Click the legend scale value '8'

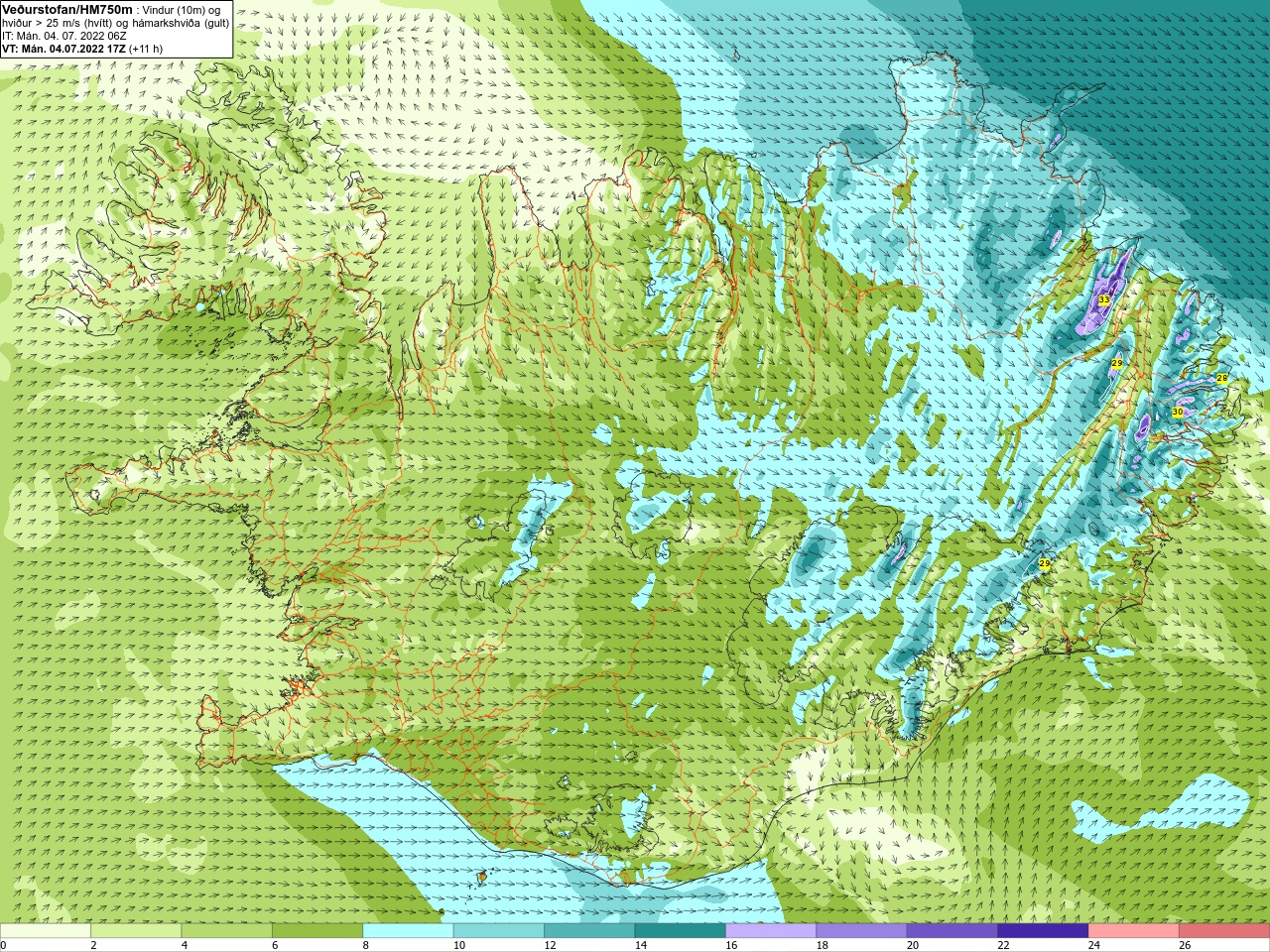(366, 945)
